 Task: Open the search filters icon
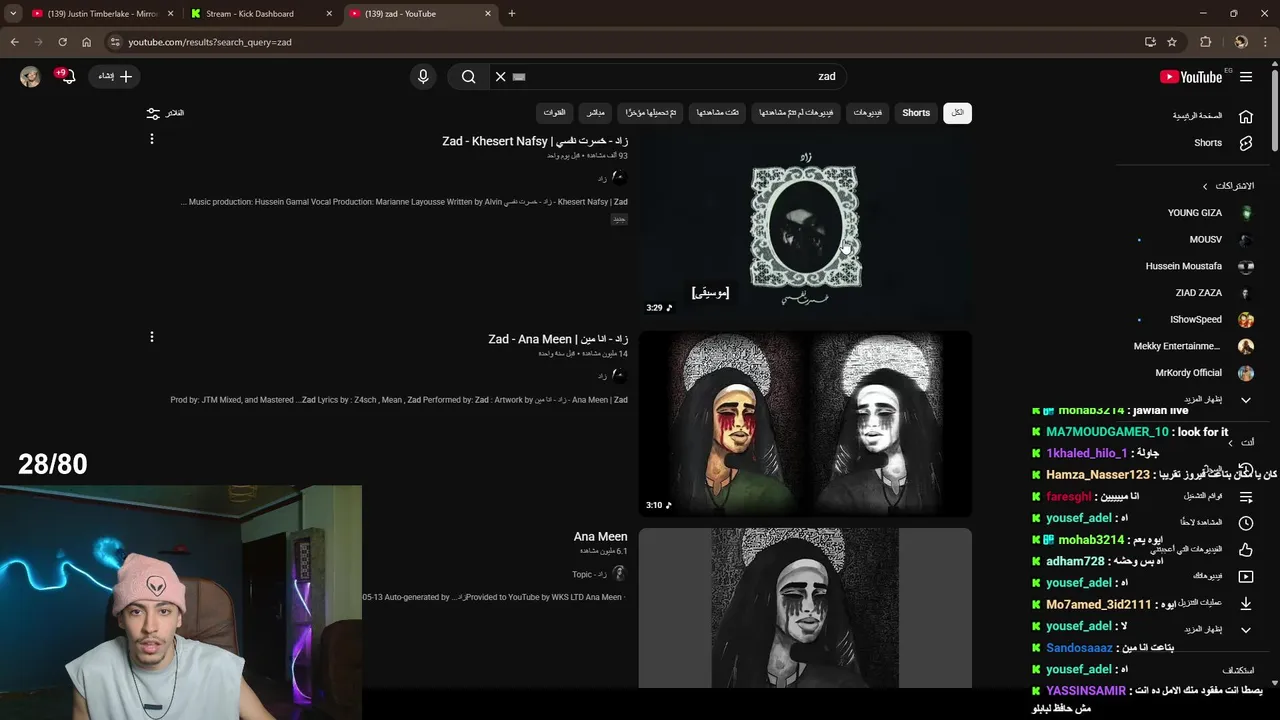coord(153,113)
